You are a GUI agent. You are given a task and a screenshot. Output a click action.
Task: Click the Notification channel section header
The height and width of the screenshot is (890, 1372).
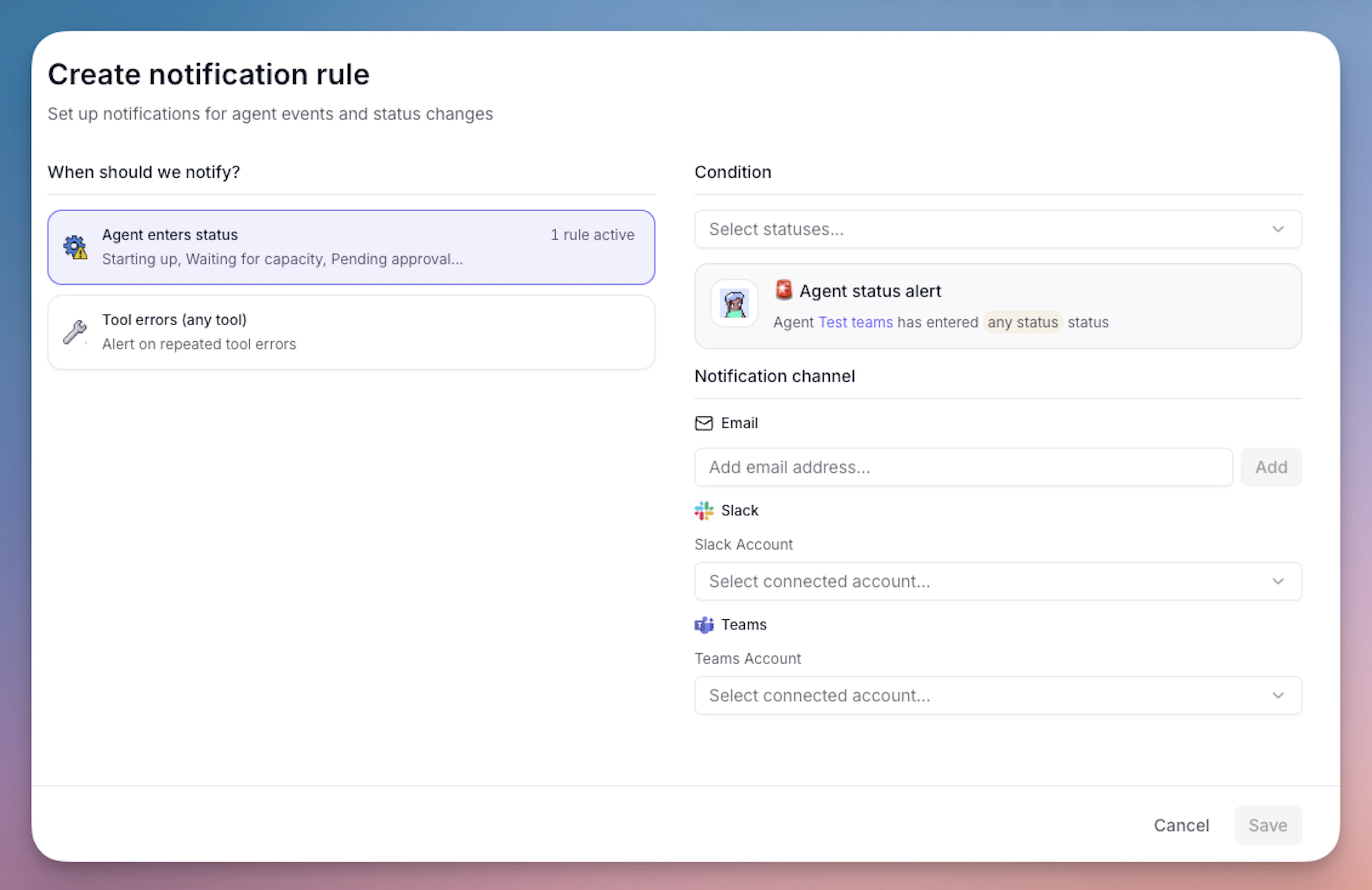[775, 375]
